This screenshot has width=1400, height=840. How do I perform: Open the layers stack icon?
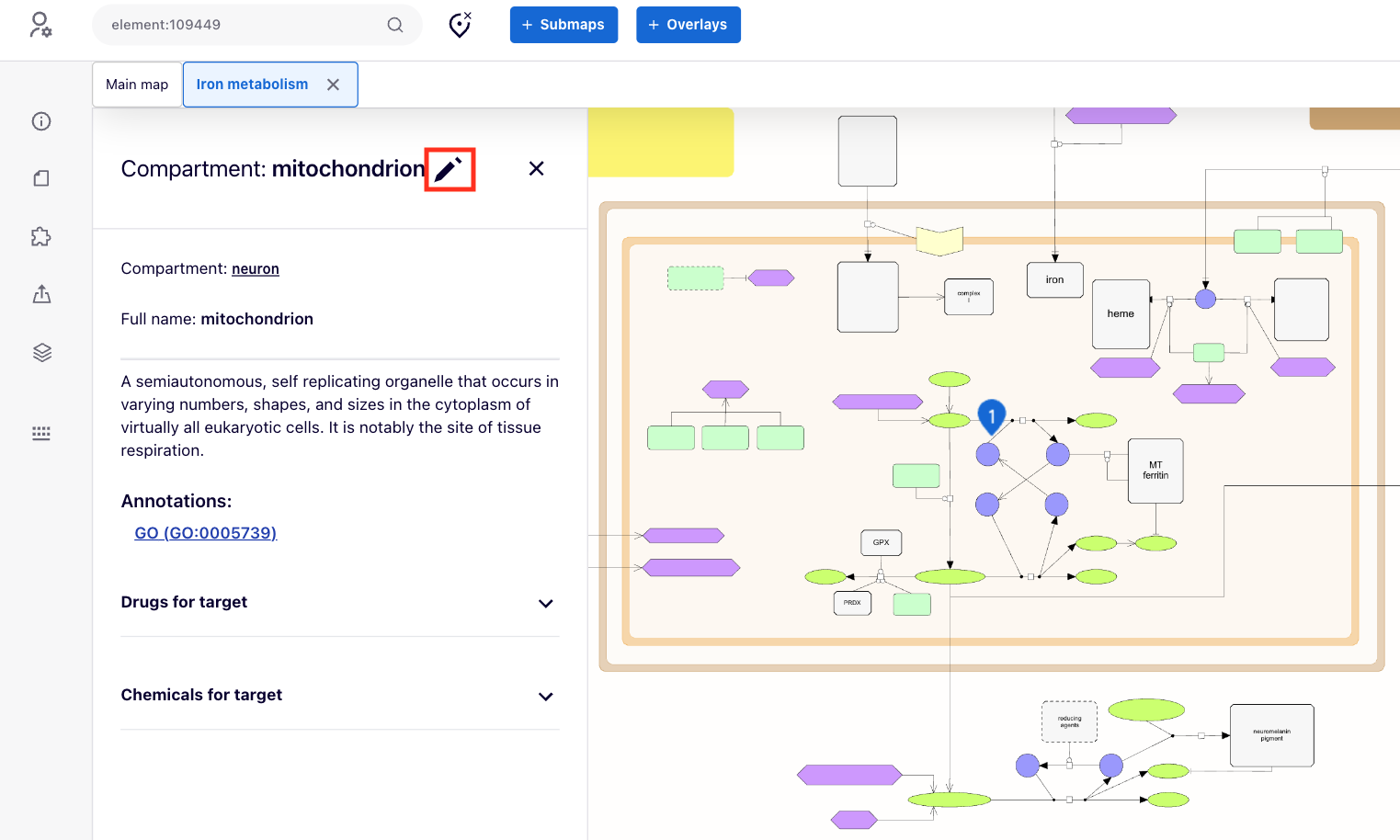point(41,353)
